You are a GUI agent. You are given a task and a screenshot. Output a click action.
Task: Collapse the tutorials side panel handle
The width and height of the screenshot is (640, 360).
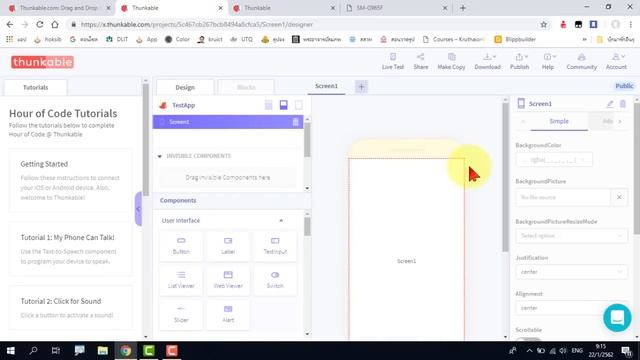coord(138,209)
